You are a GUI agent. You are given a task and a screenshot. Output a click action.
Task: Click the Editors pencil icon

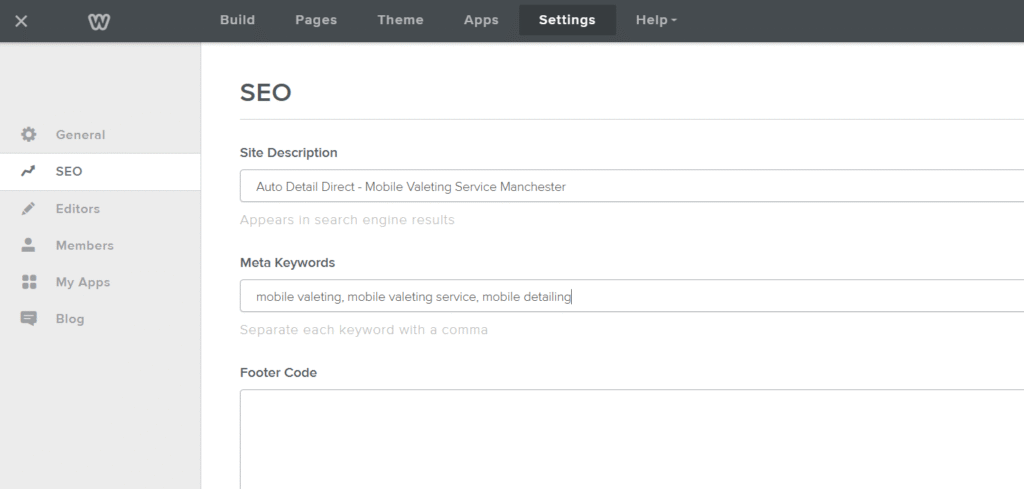pyautogui.click(x=29, y=209)
